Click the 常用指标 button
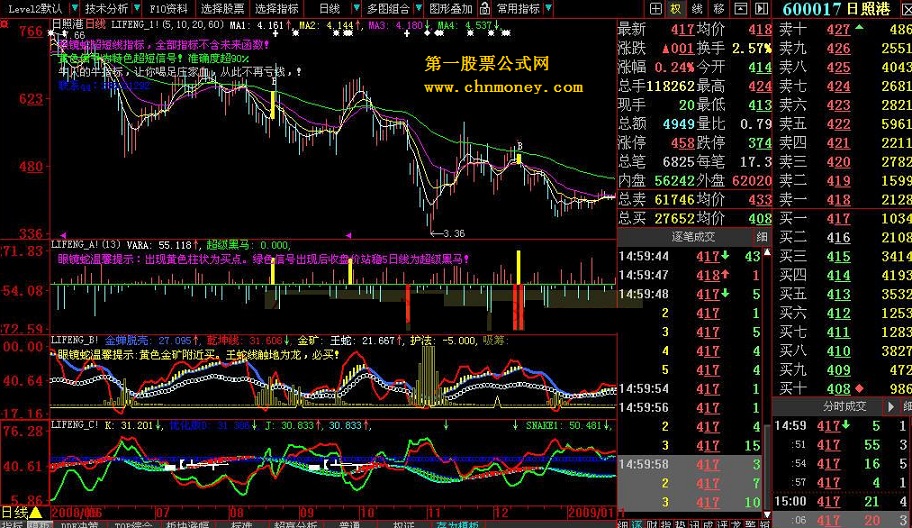The height and width of the screenshot is (528, 912). [x=518, y=8]
